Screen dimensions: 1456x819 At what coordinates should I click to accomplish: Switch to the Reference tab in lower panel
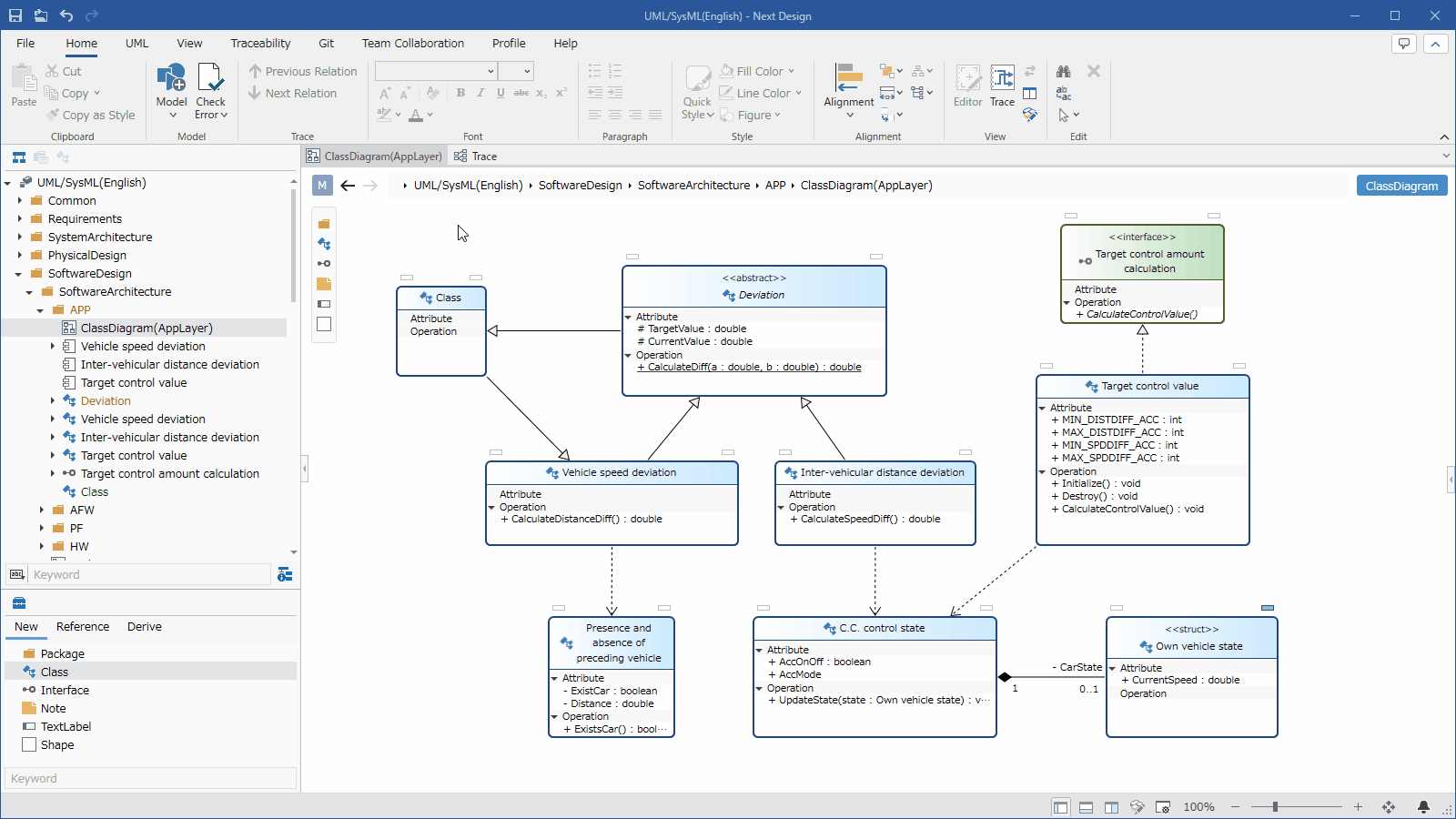pos(83,626)
